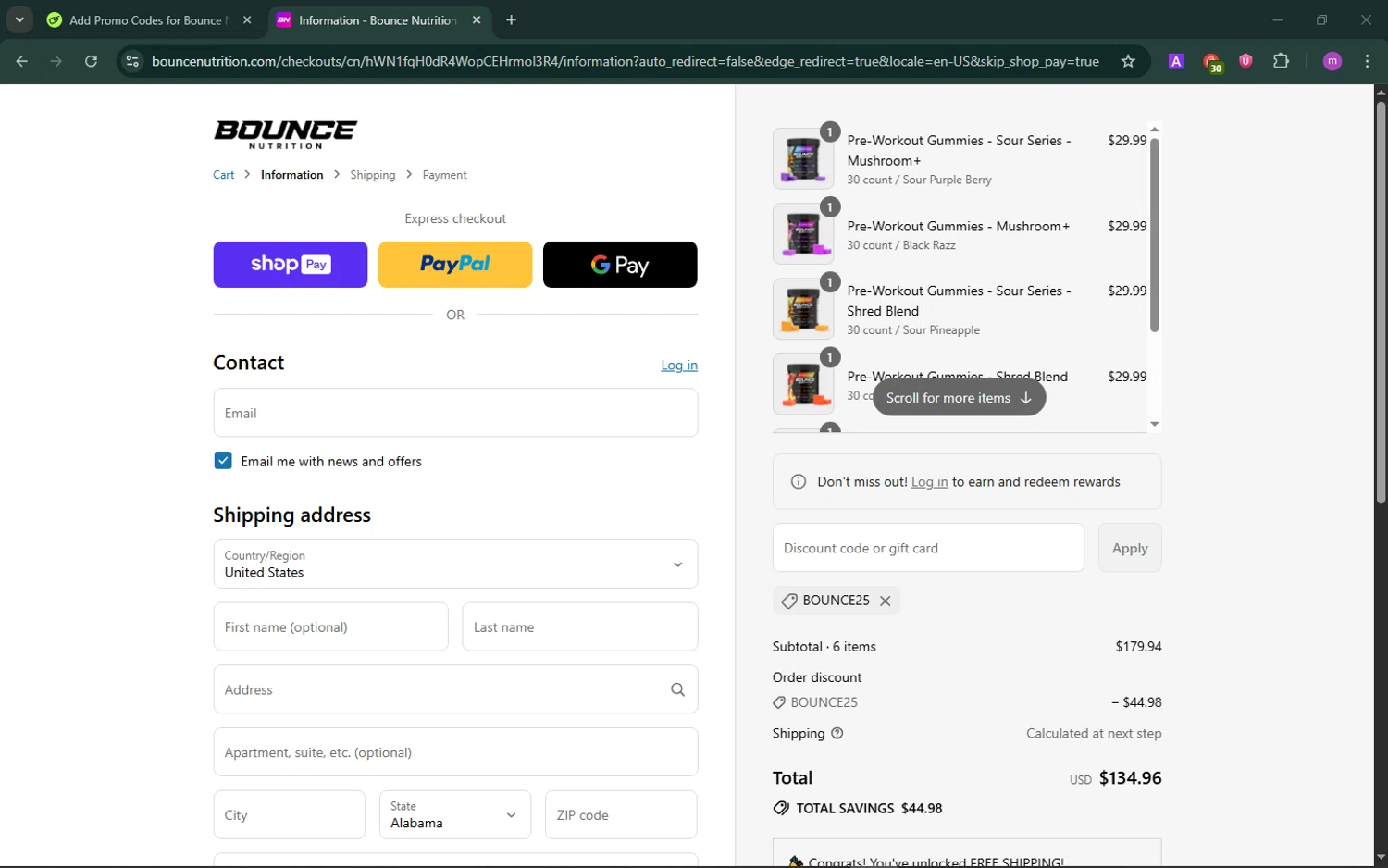Reload the checkout page
Image resolution: width=1388 pixels, height=868 pixels.
pos(91,61)
